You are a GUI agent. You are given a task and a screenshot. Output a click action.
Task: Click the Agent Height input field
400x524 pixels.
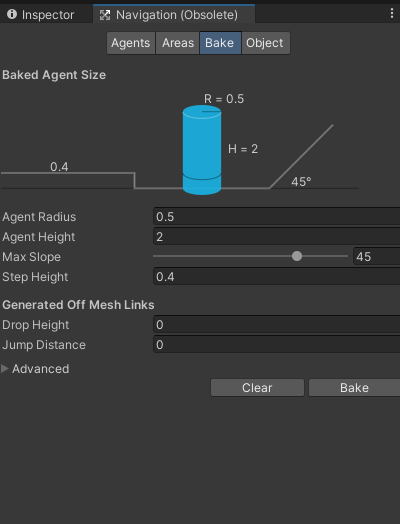277,237
